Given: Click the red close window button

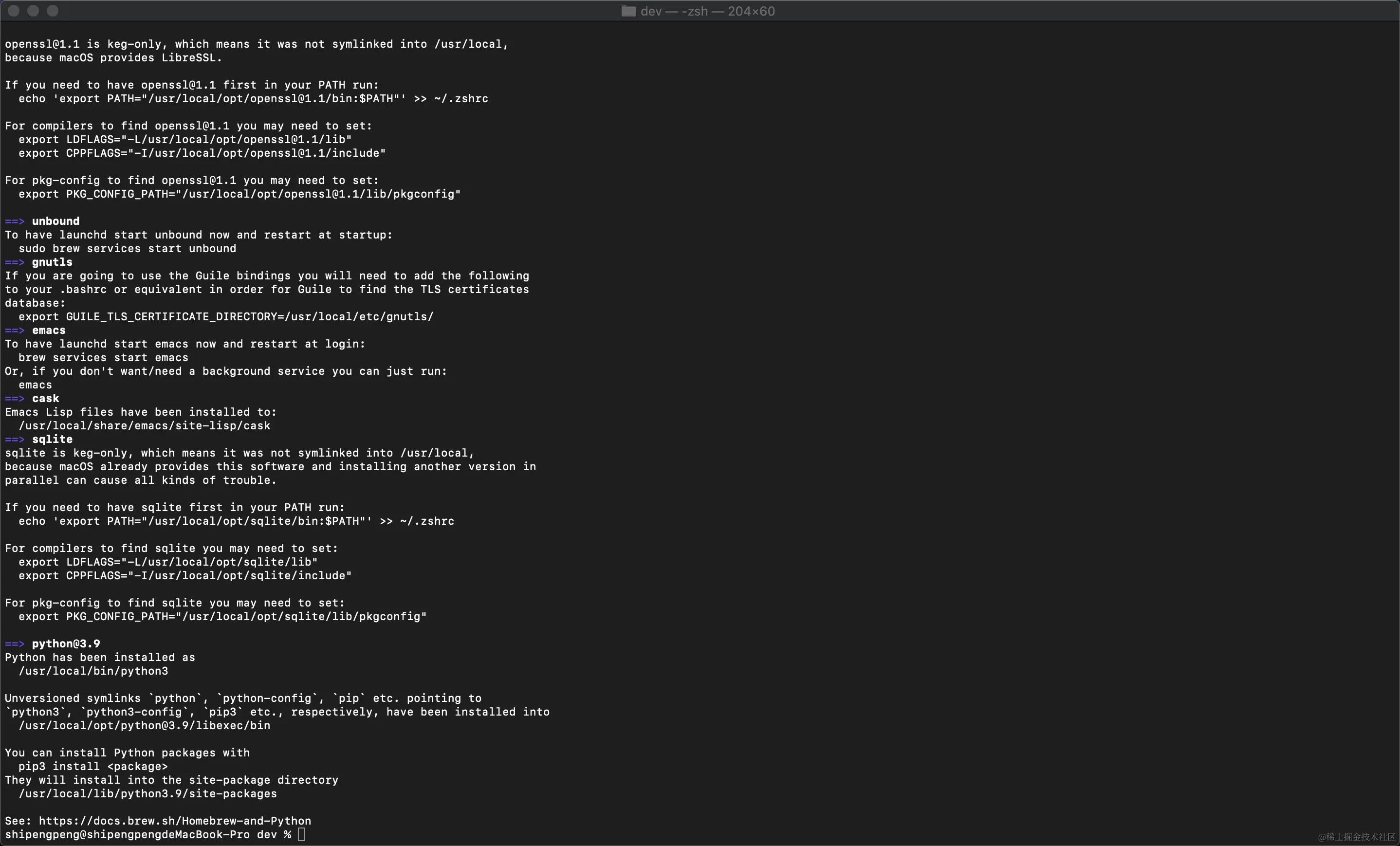Looking at the screenshot, I should pos(14,10).
